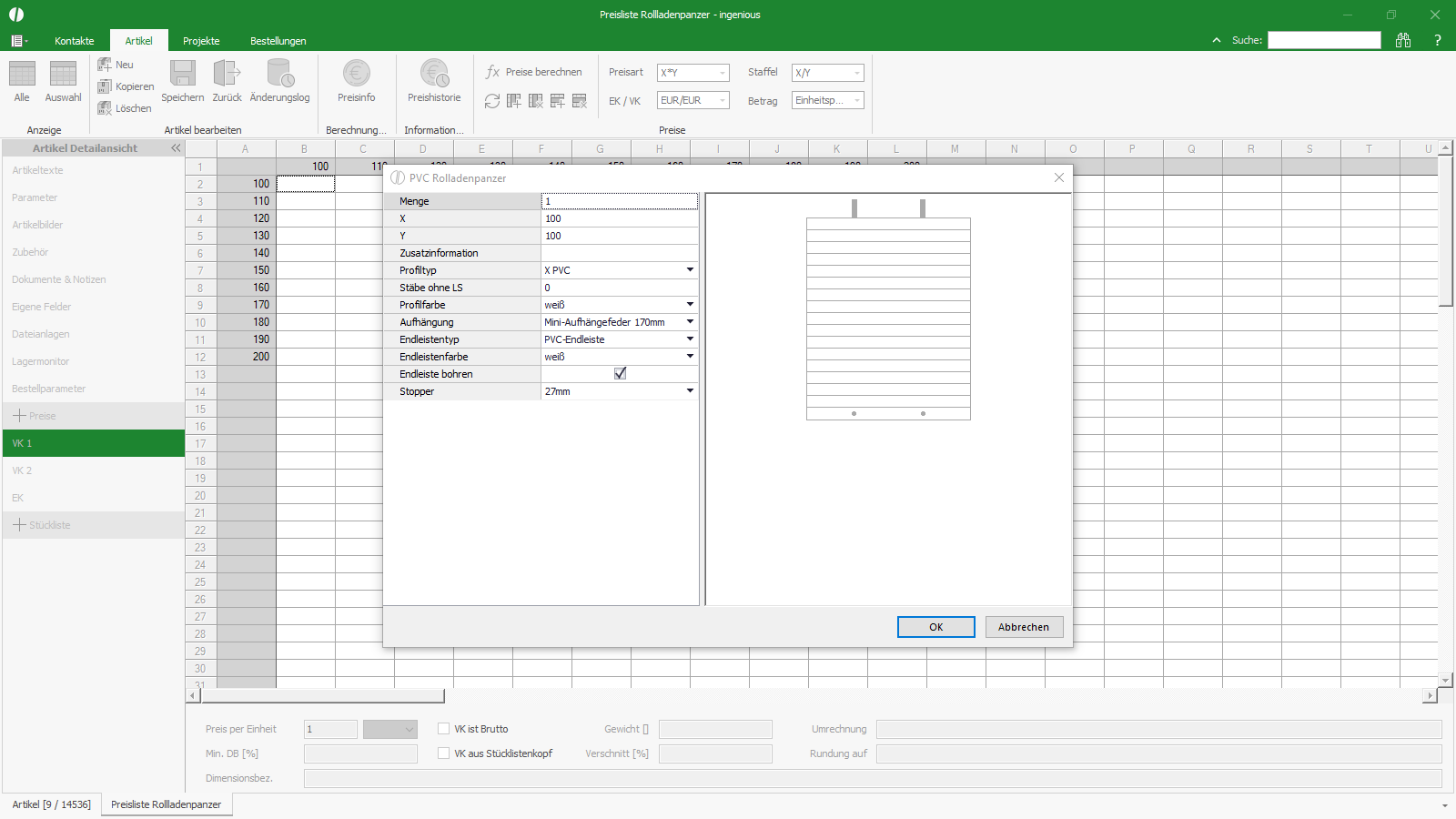
Task: Open Preisinfo euro icon
Action: 357,73
